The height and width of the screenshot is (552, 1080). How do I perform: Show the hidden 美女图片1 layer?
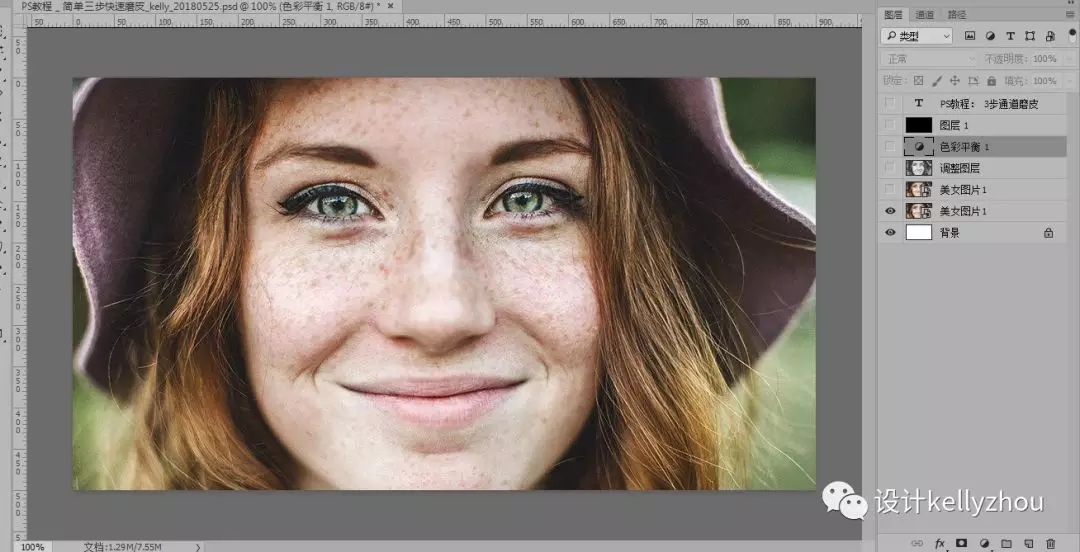pyautogui.click(x=891, y=190)
